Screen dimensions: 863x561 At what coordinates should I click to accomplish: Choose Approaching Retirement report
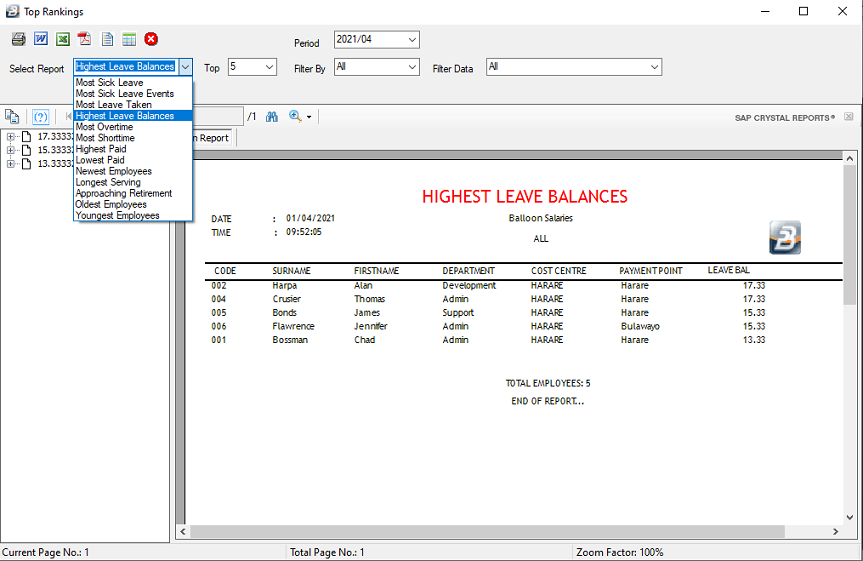pyautogui.click(x=133, y=193)
